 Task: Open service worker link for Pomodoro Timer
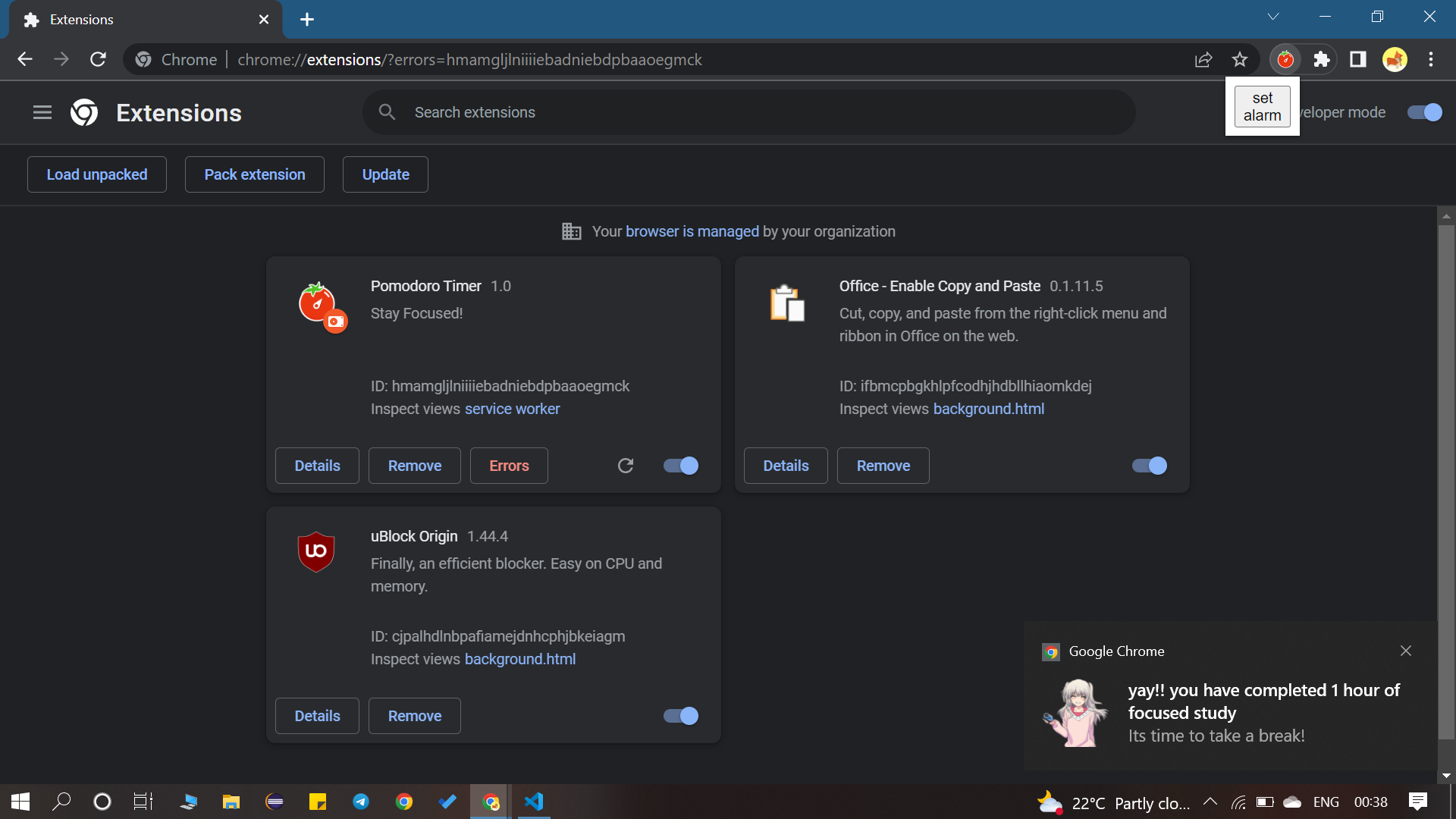click(x=512, y=409)
